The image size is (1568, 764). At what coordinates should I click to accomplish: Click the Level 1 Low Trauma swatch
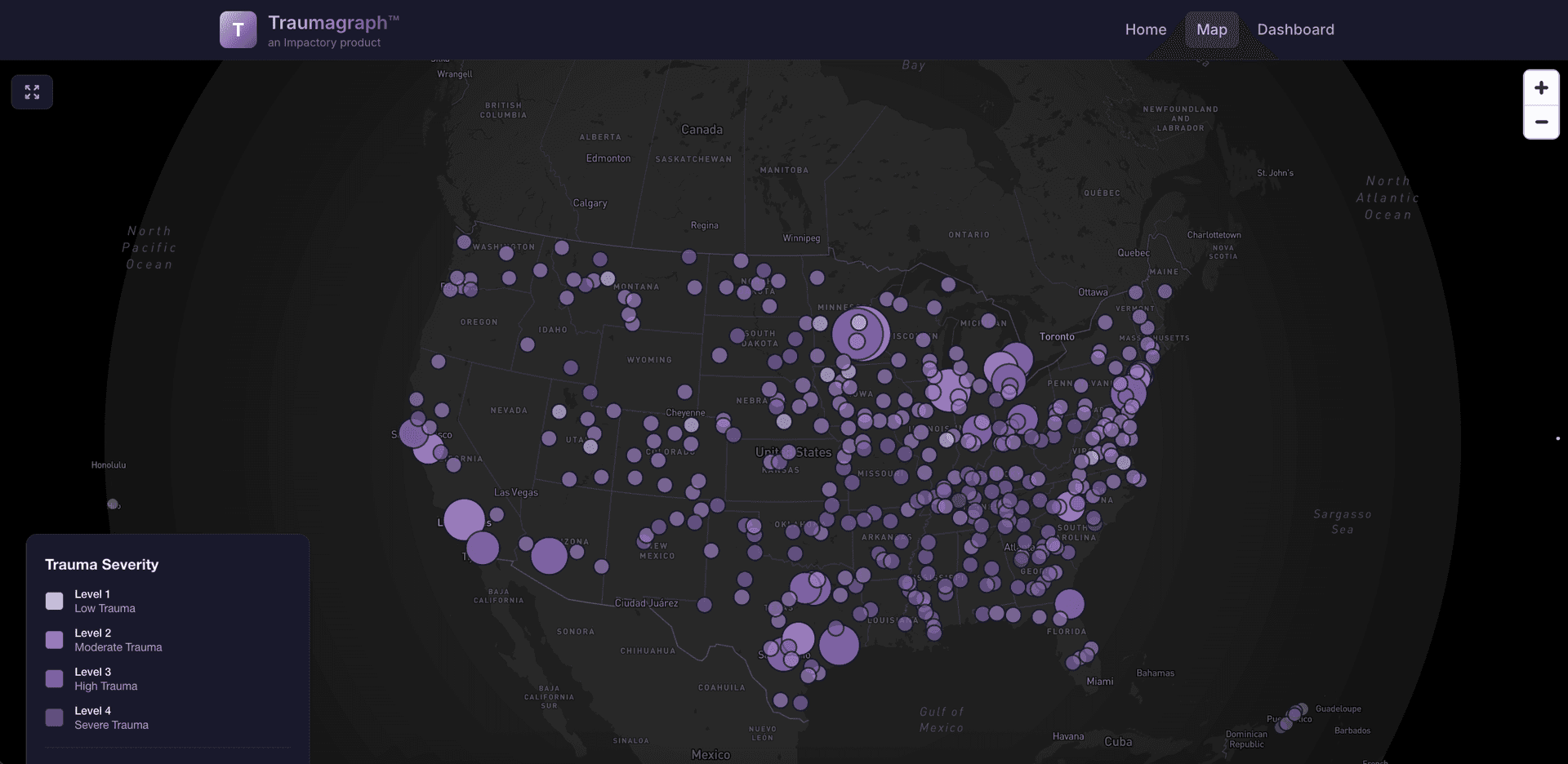(x=54, y=601)
